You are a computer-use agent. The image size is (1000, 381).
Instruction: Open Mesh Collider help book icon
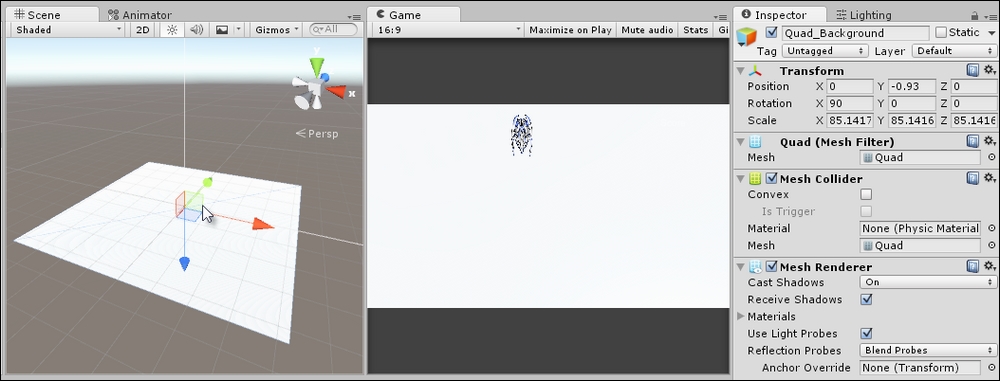(973, 179)
